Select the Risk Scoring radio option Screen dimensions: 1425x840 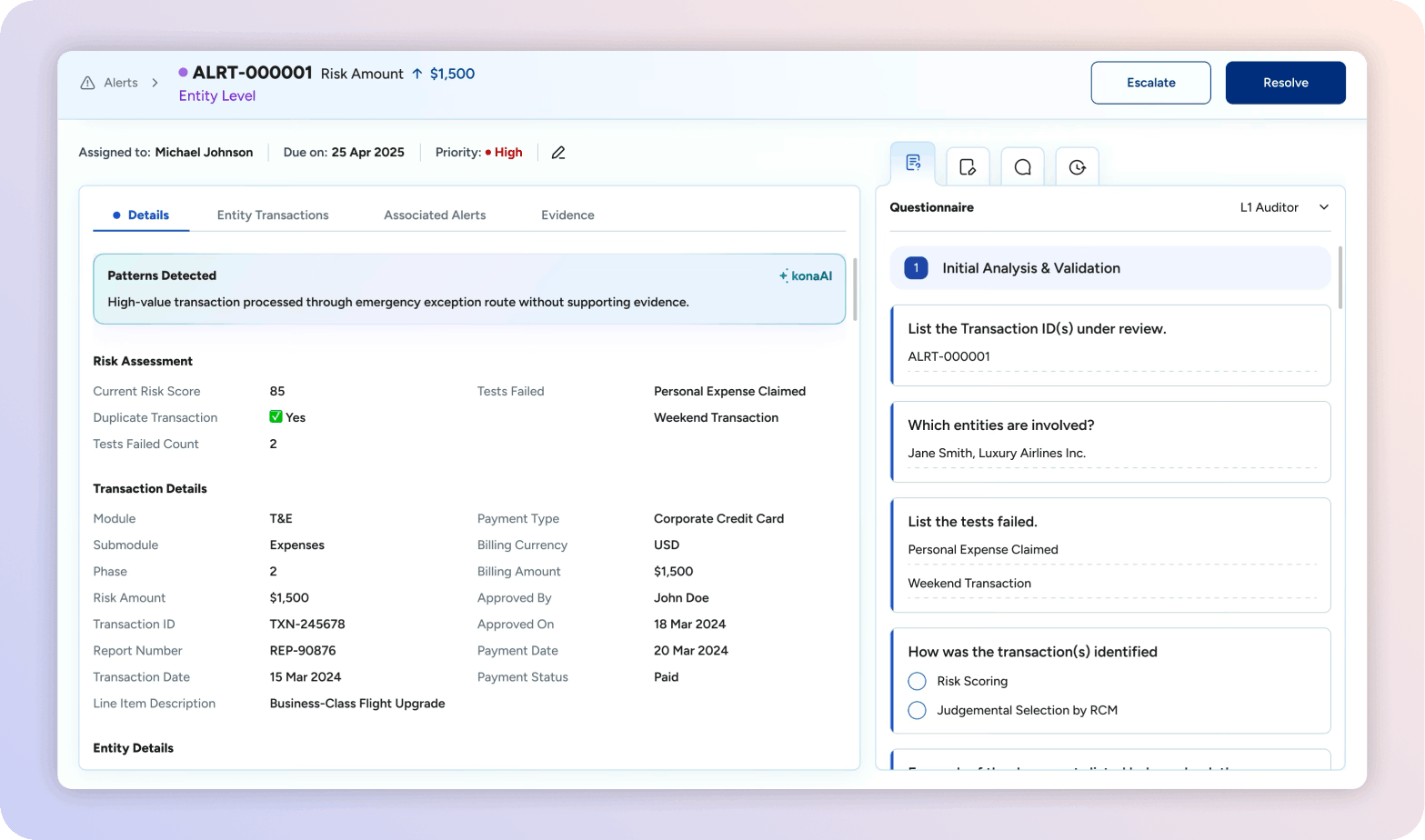pos(917,681)
